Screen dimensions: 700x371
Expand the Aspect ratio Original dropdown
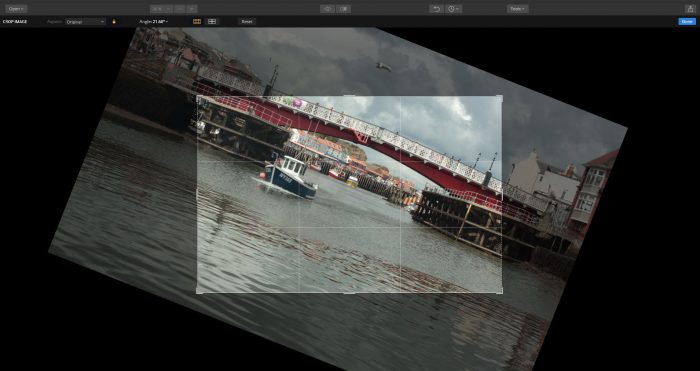click(x=85, y=21)
